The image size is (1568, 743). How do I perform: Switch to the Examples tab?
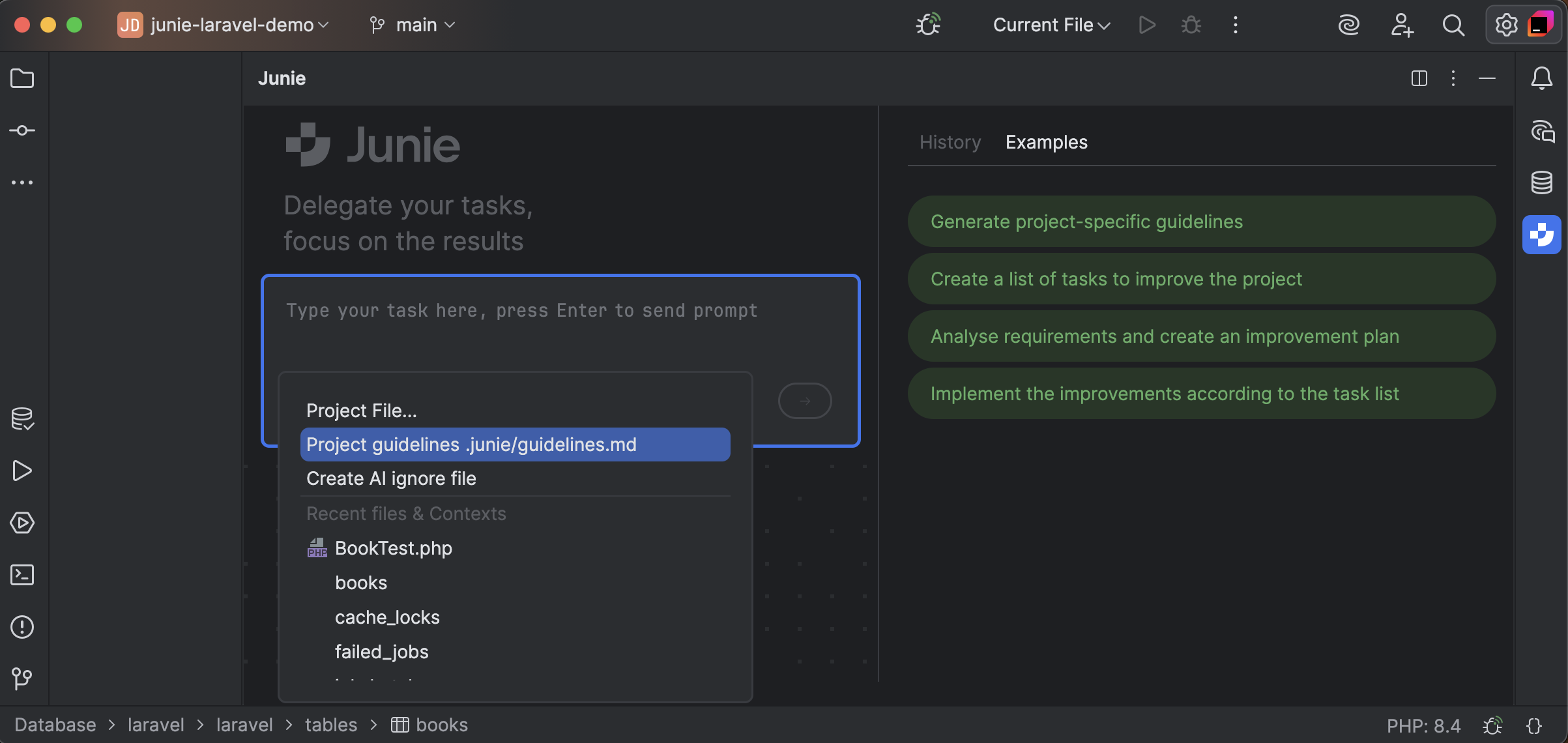tap(1046, 142)
